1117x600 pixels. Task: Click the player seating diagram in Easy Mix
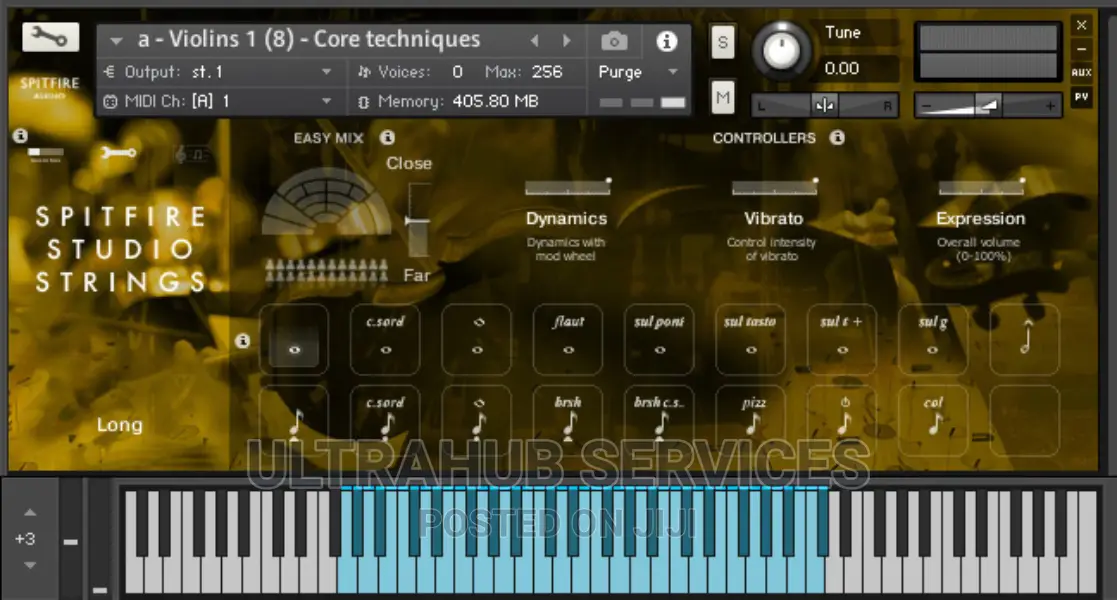point(326,271)
